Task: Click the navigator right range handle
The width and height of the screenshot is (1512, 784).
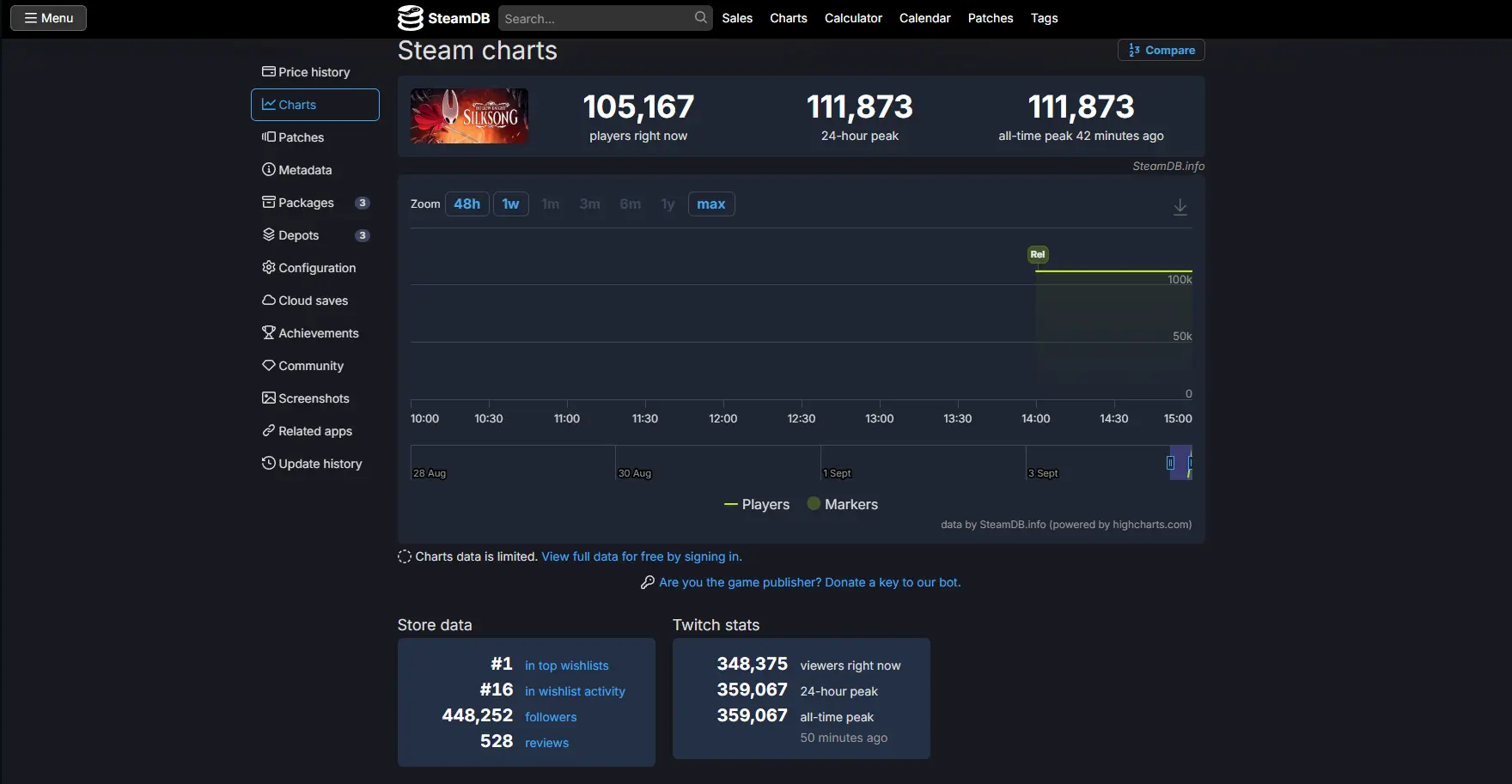Action: pyautogui.click(x=1191, y=463)
